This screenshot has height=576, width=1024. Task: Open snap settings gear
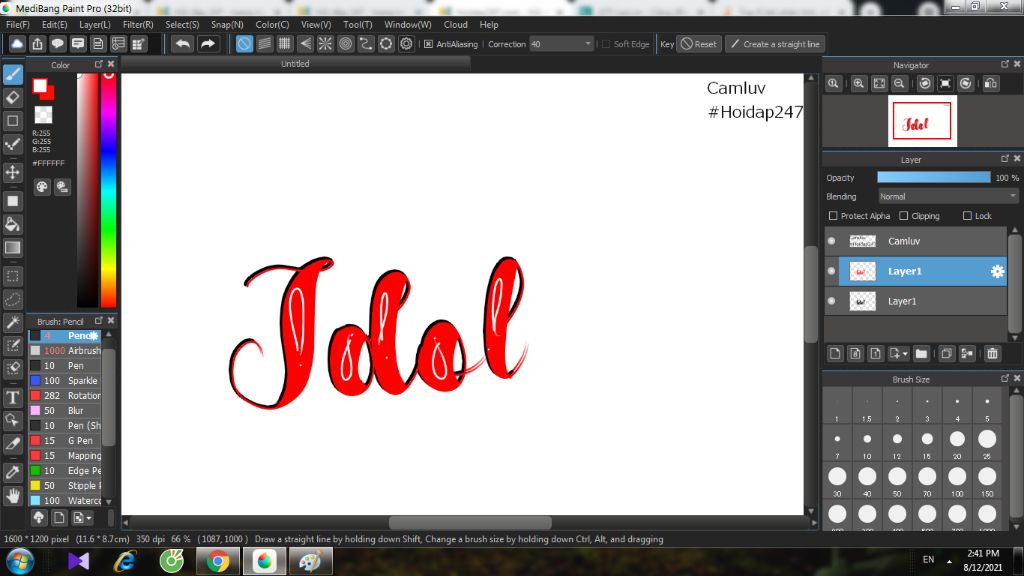[x=406, y=44]
